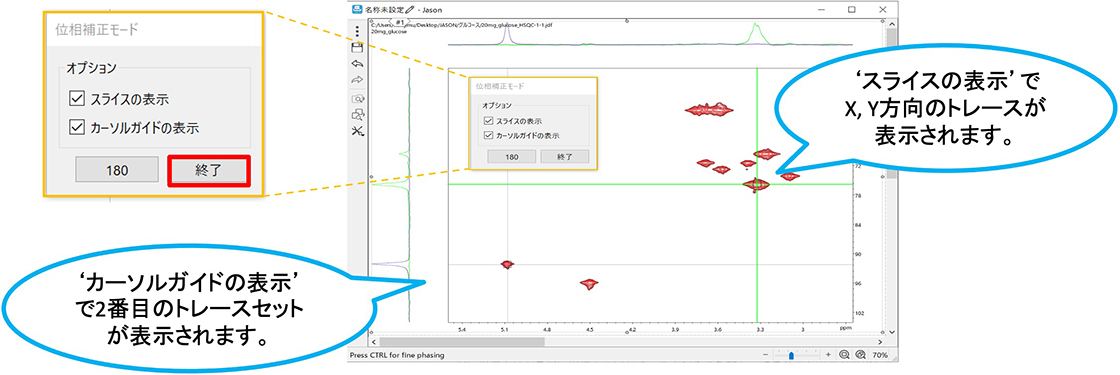Image resolution: width=1120 pixels, height=375 pixels.
Task: Click the pencil rename icon in title bar
Action: (x=409, y=9)
